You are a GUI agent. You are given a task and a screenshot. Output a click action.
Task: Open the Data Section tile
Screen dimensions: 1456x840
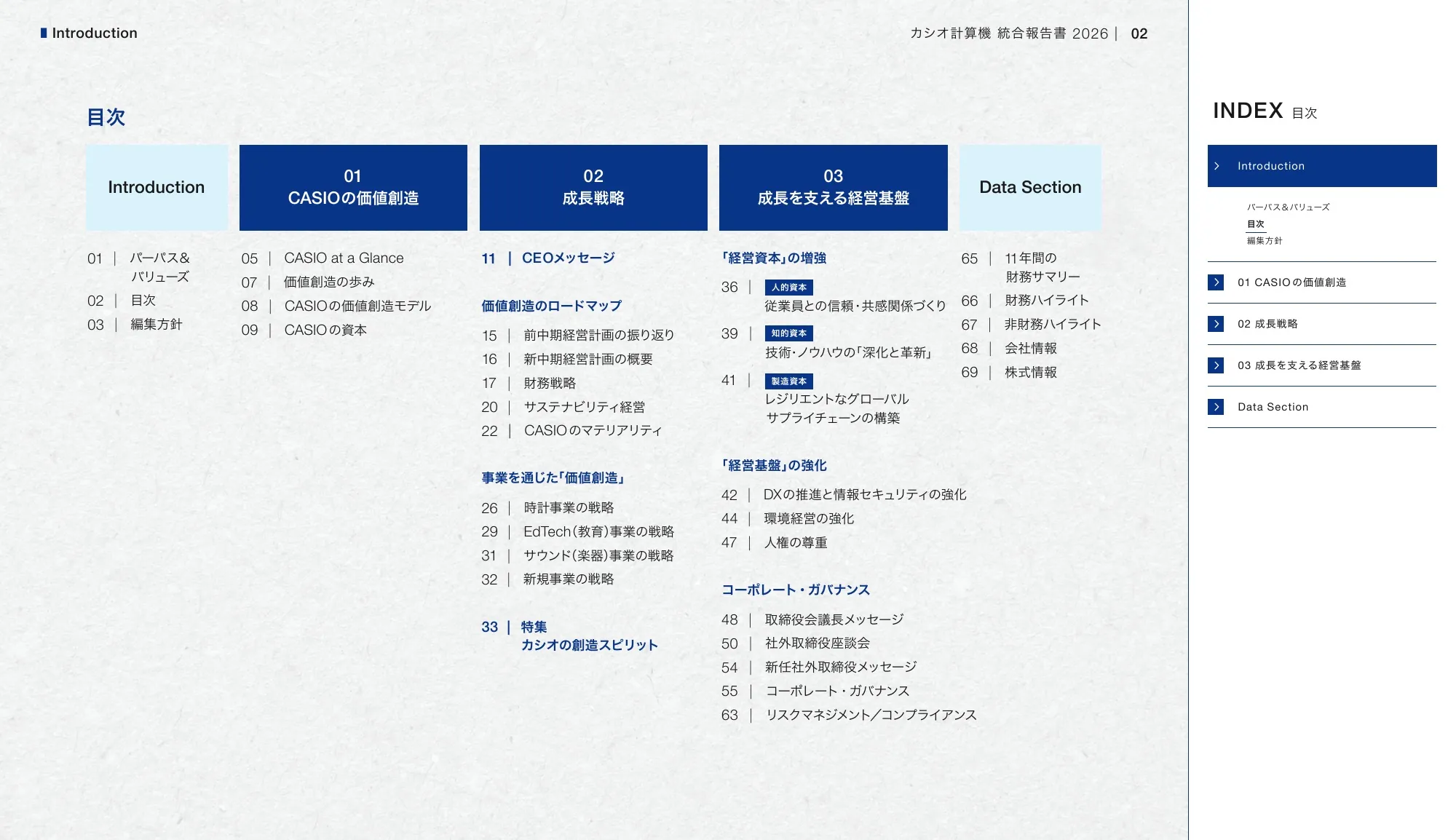coord(1030,188)
